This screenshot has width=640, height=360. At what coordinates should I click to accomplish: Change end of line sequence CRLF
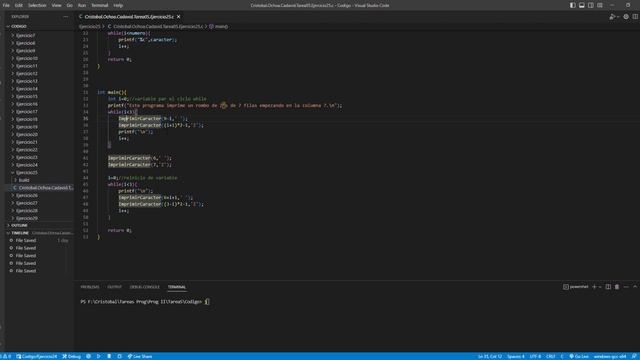(551, 356)
